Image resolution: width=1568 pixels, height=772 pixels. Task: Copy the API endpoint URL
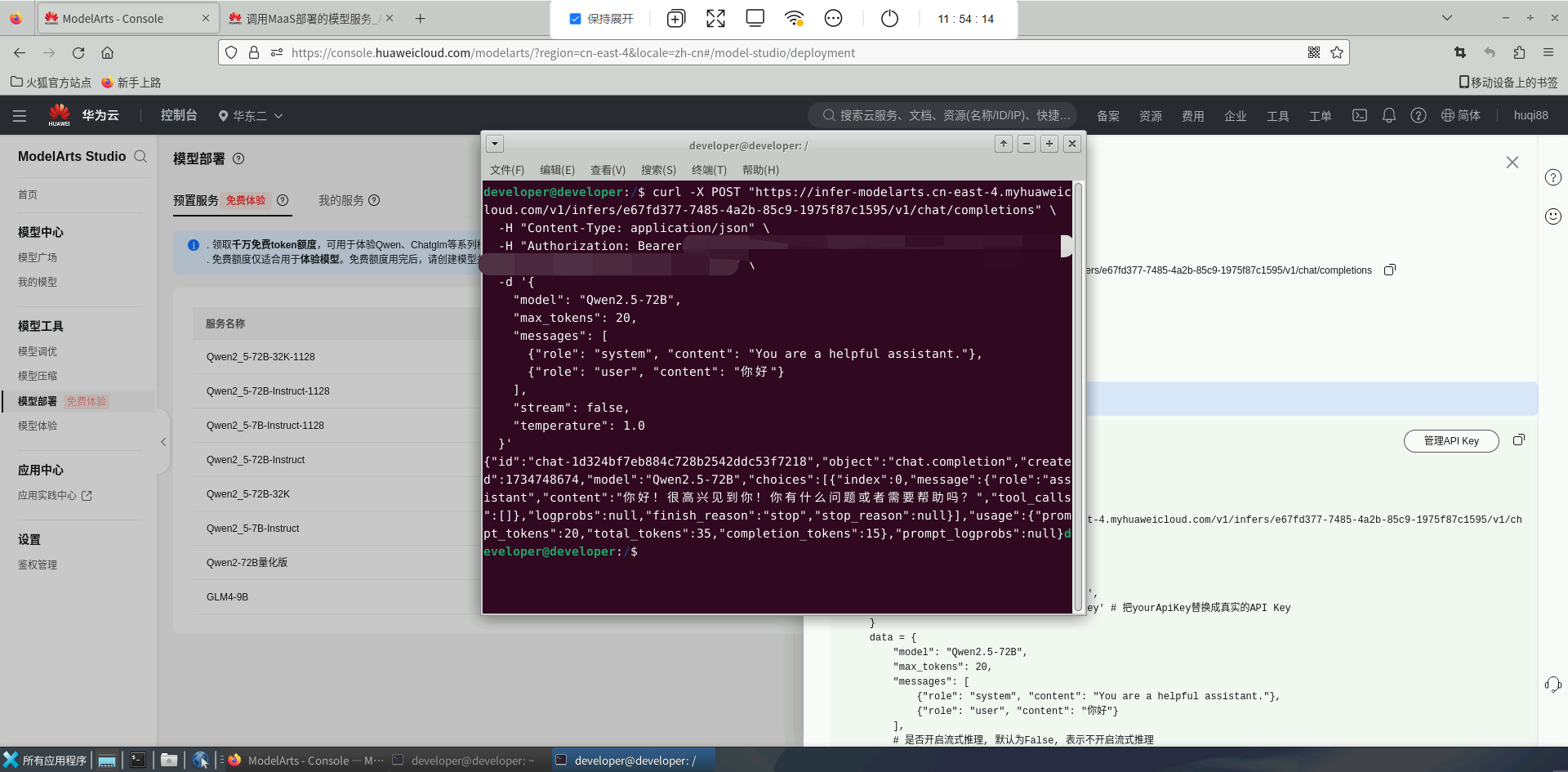point(1390,270)
